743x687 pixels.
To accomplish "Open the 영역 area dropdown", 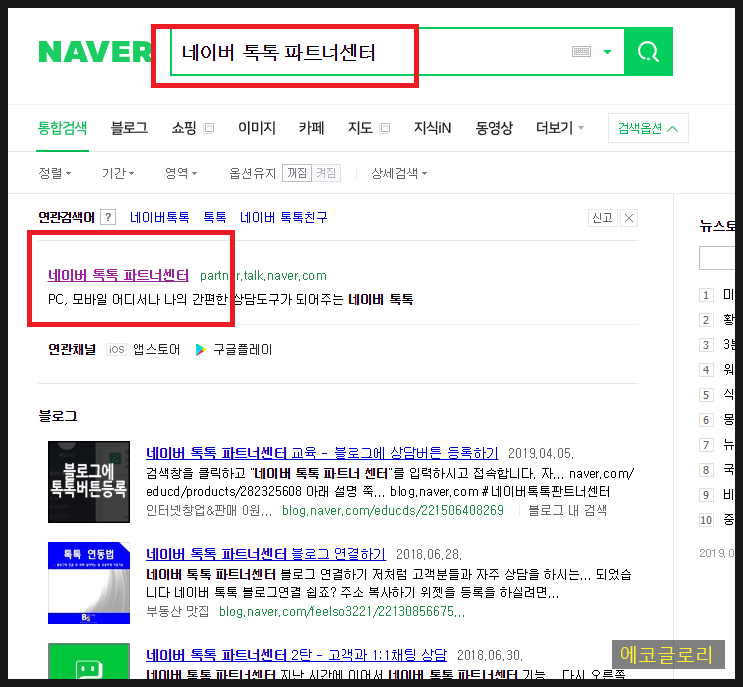I will 181,173.
